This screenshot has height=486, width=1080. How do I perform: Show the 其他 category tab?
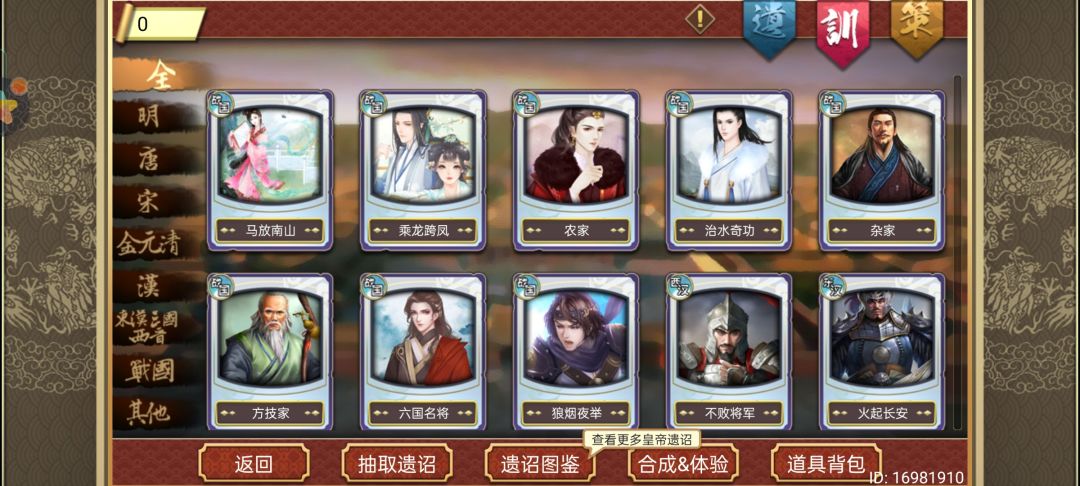(x=148, y=412)
